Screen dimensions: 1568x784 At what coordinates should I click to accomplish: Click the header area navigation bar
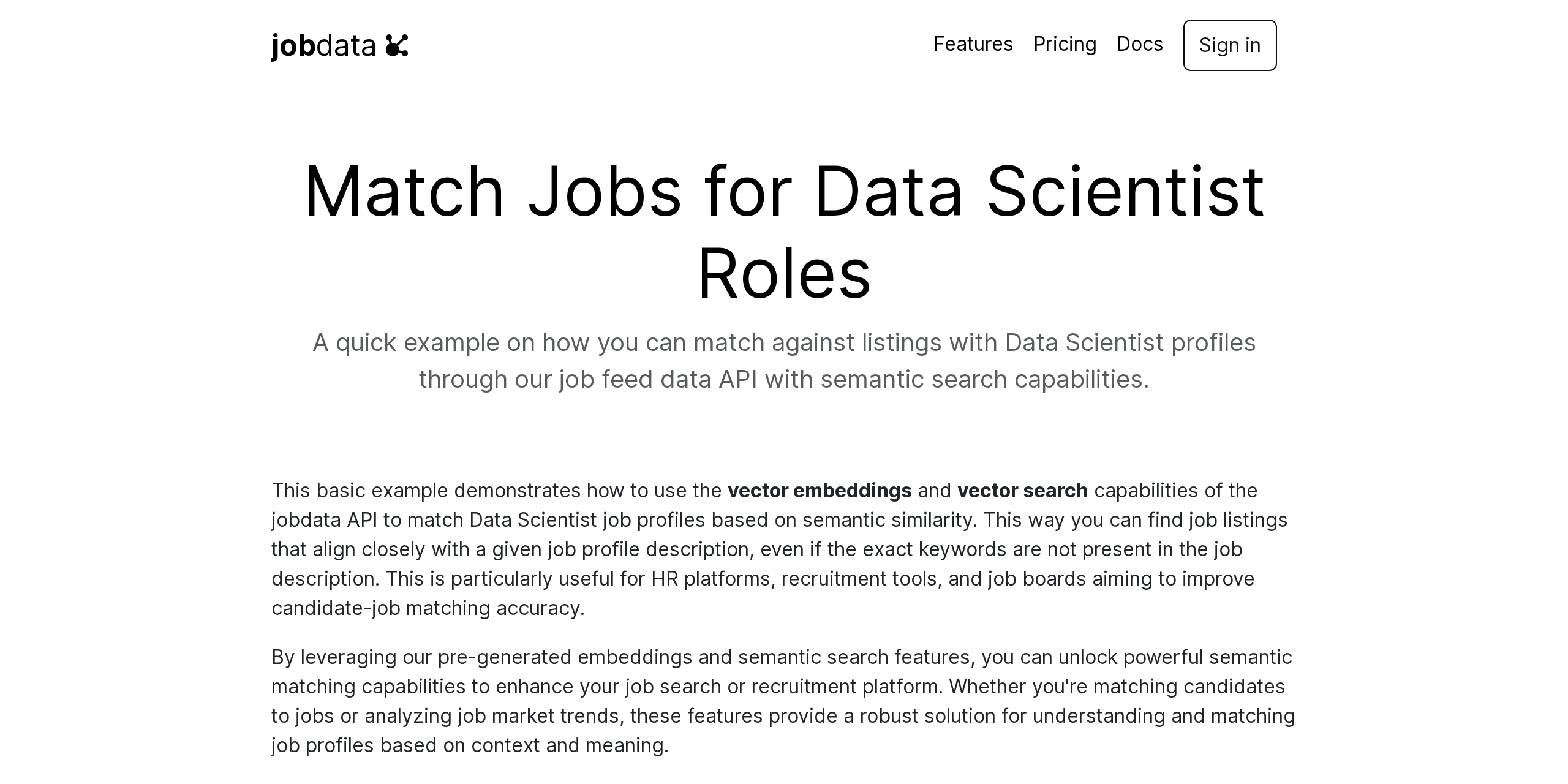click(784, 45)
